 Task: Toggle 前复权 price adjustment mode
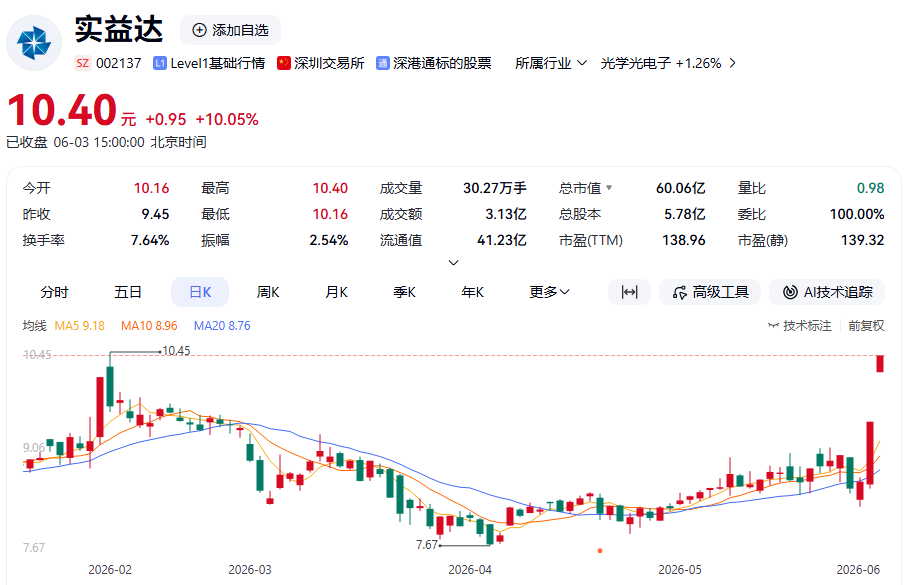coord(866,326)
